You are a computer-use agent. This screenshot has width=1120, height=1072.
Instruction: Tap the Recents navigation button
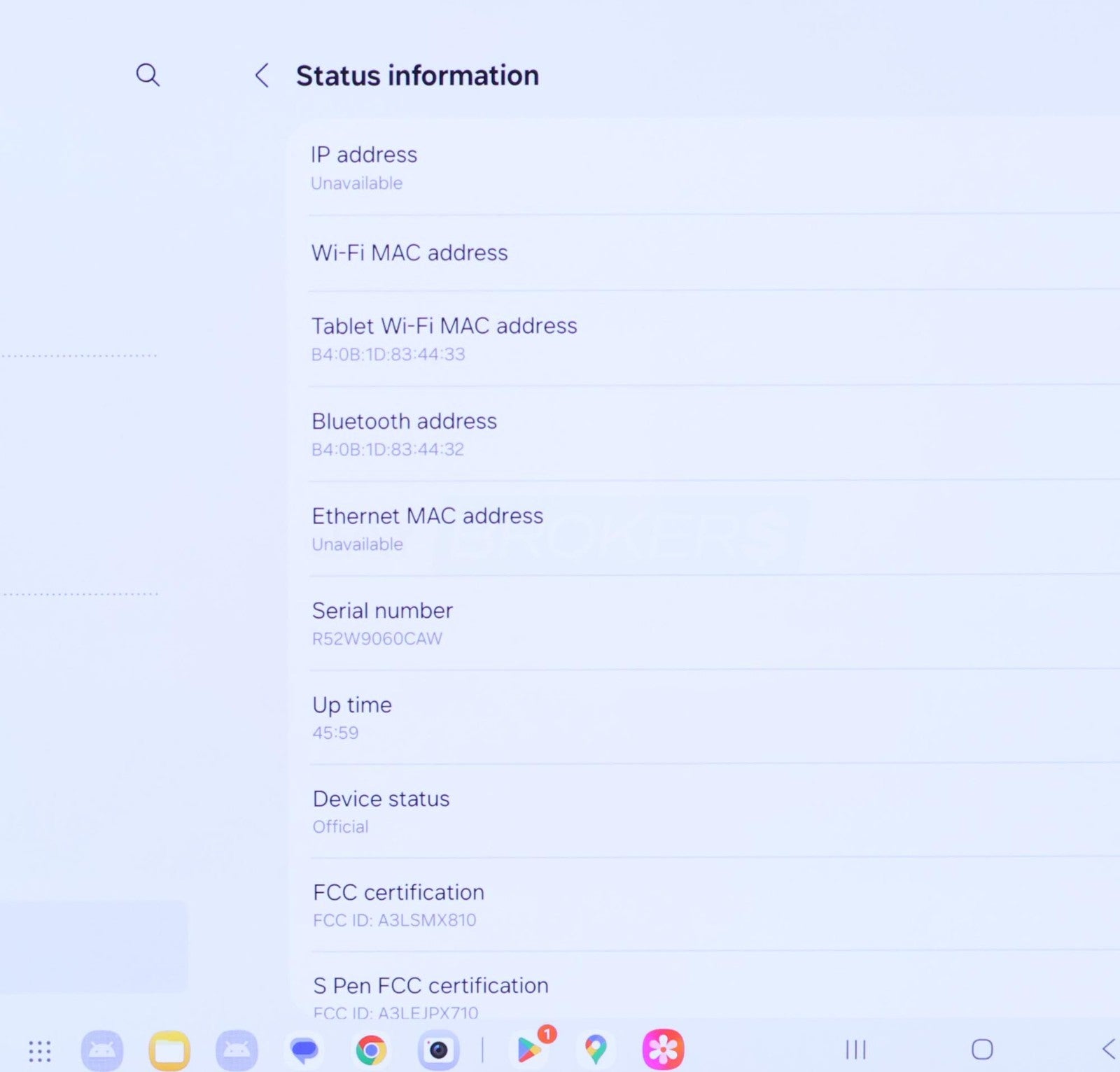(855, 1050)
